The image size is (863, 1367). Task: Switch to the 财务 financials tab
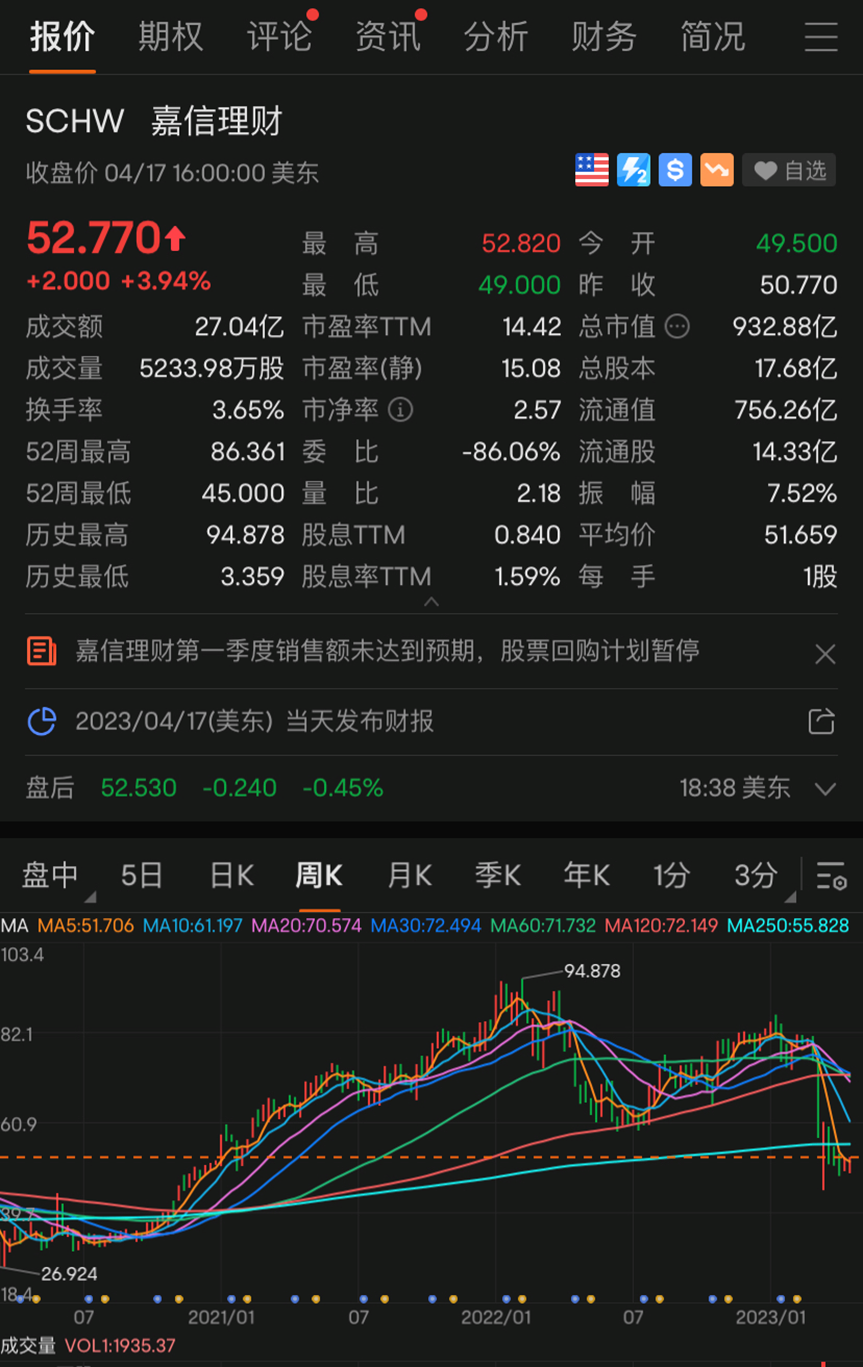point(604,36)
